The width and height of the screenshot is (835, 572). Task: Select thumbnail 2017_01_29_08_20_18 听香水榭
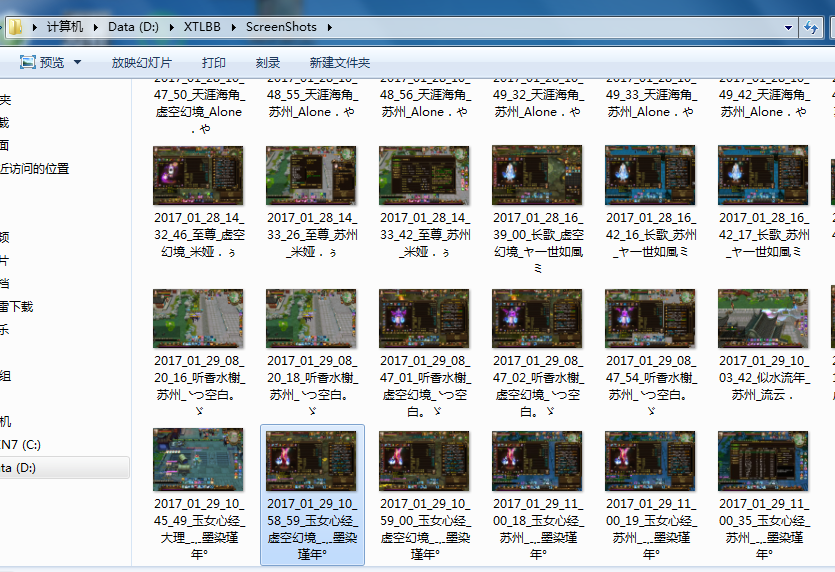[311, 318]
